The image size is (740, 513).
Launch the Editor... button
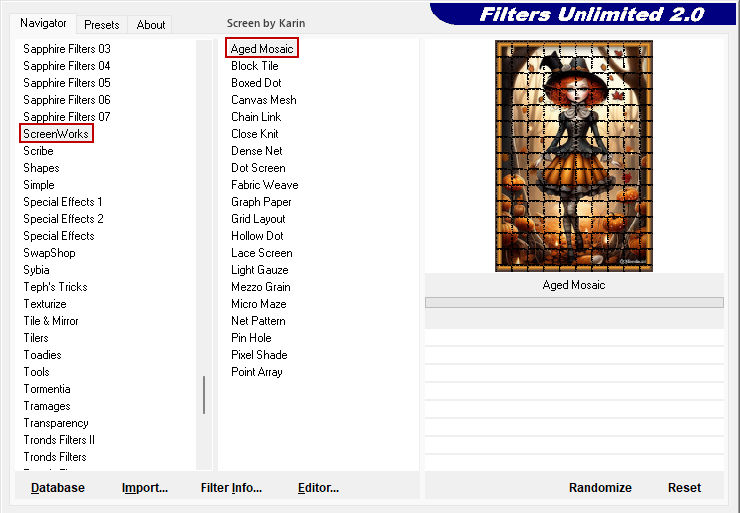pyautogui.click(x=318, y=488)
